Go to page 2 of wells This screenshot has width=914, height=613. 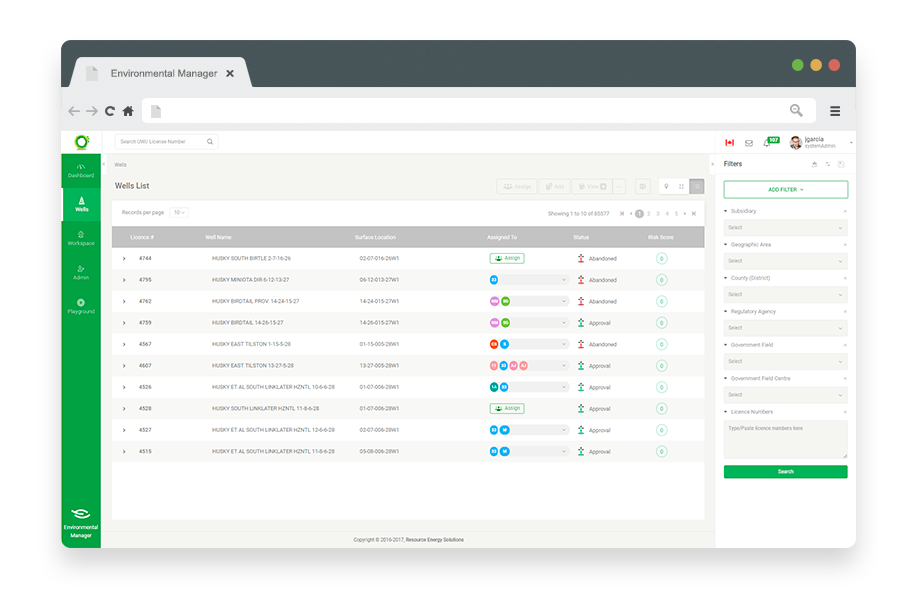click(649, 214)
